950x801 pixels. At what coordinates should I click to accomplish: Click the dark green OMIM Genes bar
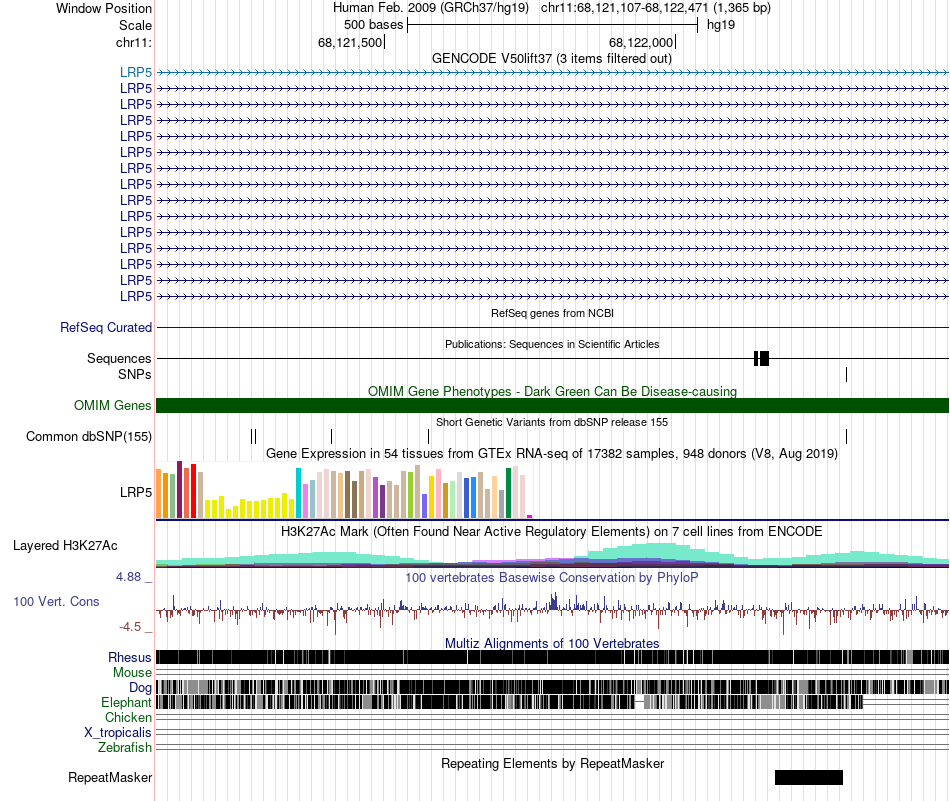point(552,405)
